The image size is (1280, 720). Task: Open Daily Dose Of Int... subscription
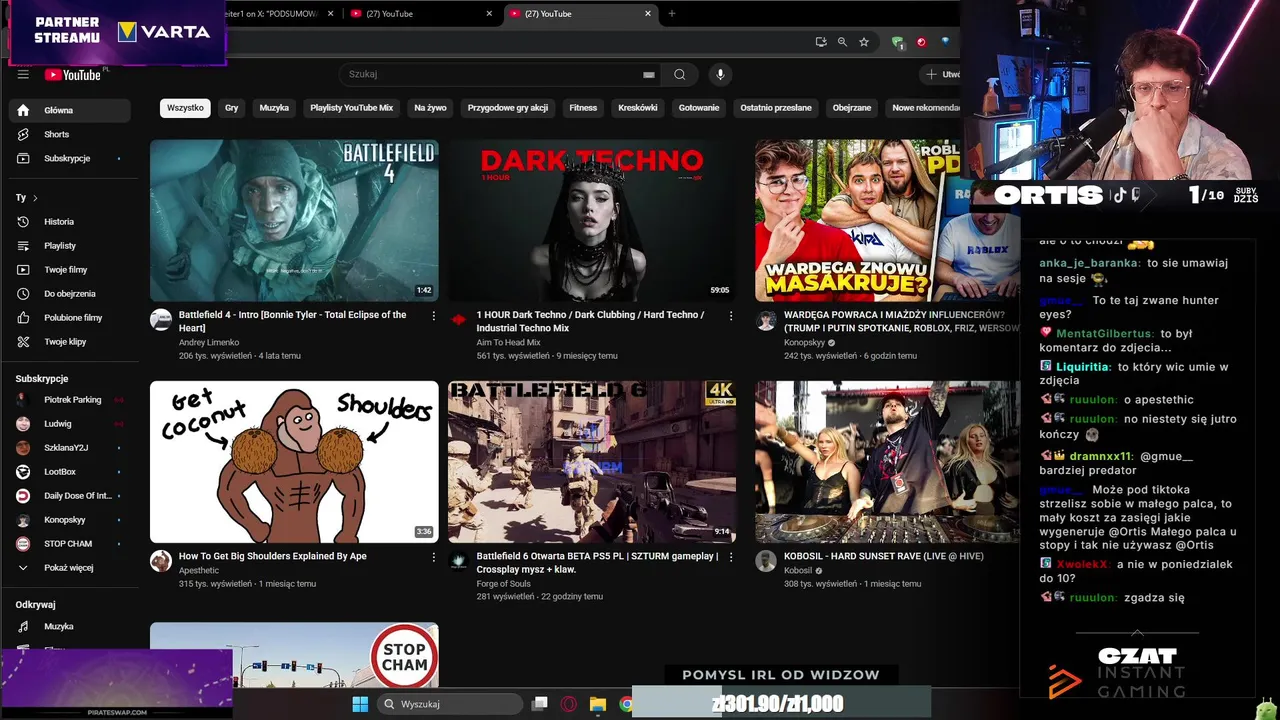tap(70, 495)
